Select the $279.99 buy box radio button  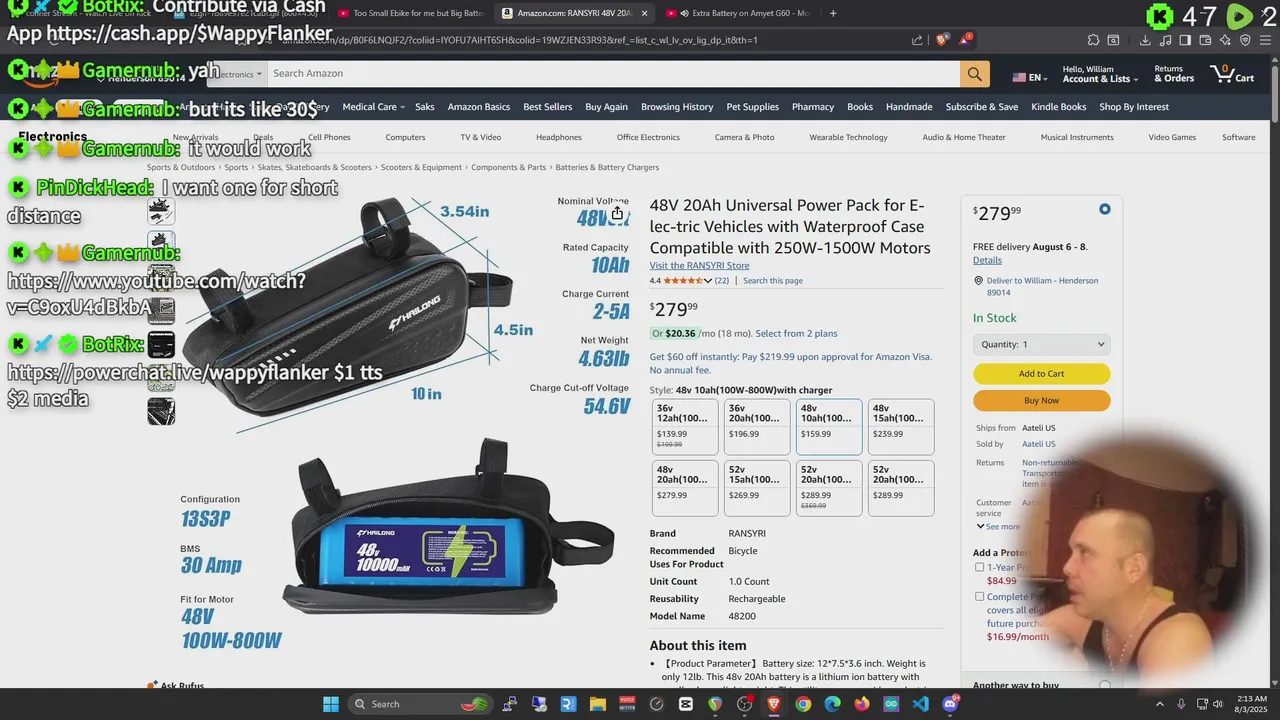pyautogui.click(x=1104, y=209)
